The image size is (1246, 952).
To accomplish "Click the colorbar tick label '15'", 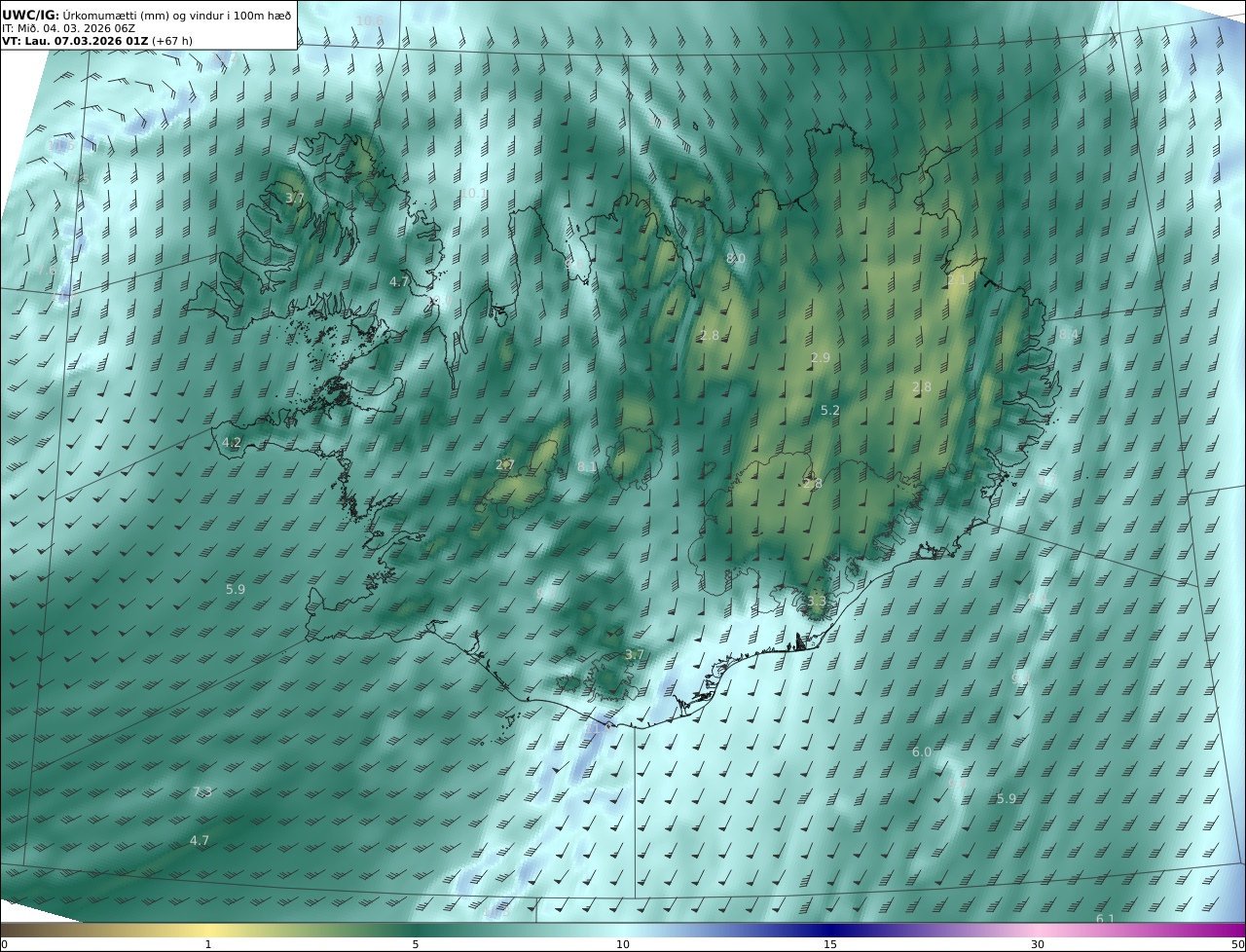I will point(830,944).
